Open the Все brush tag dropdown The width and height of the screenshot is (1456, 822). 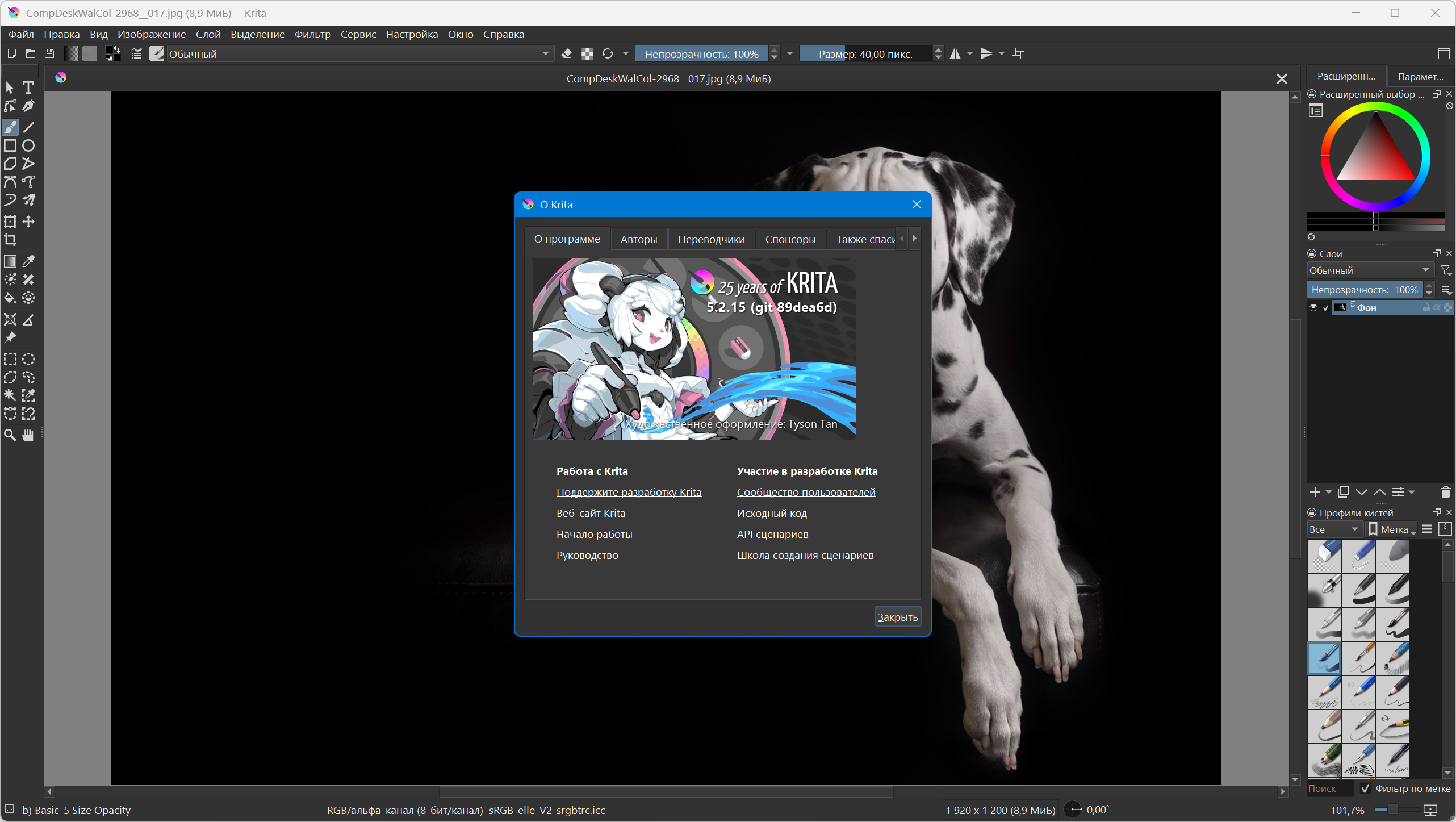pyautogui.click(x=1333, y=529)
